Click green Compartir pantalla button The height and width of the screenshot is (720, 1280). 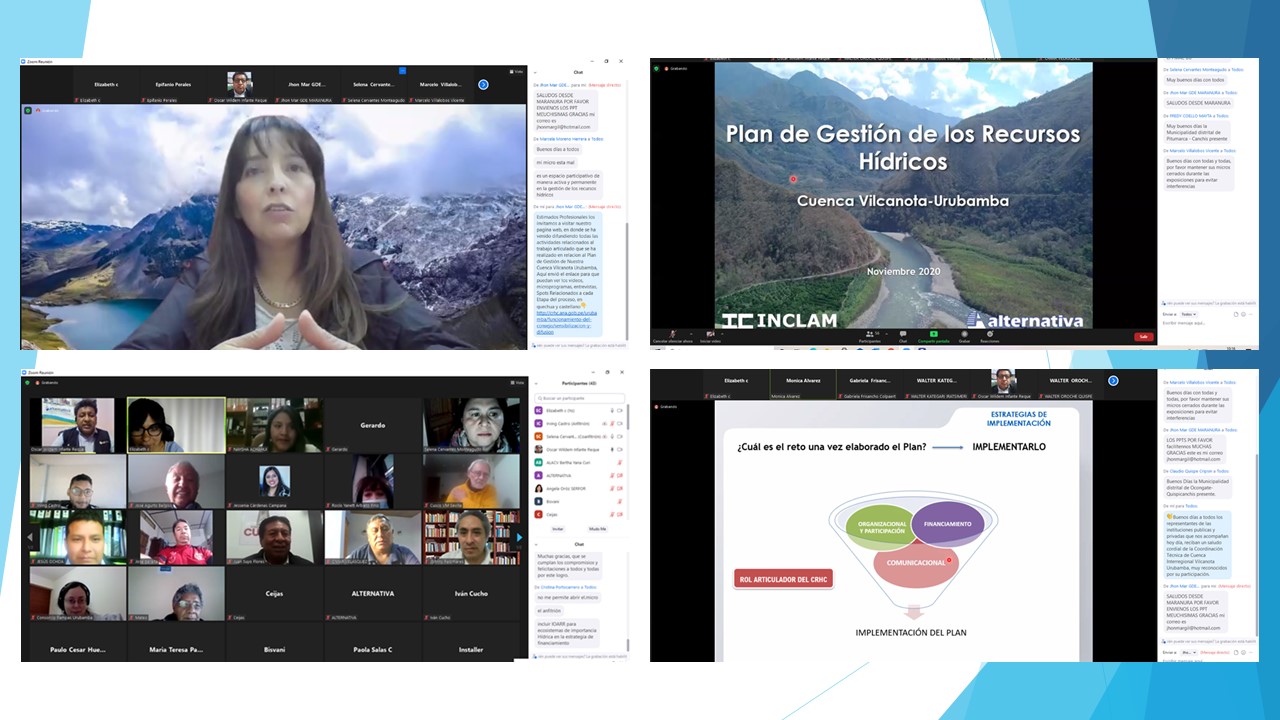933,335
